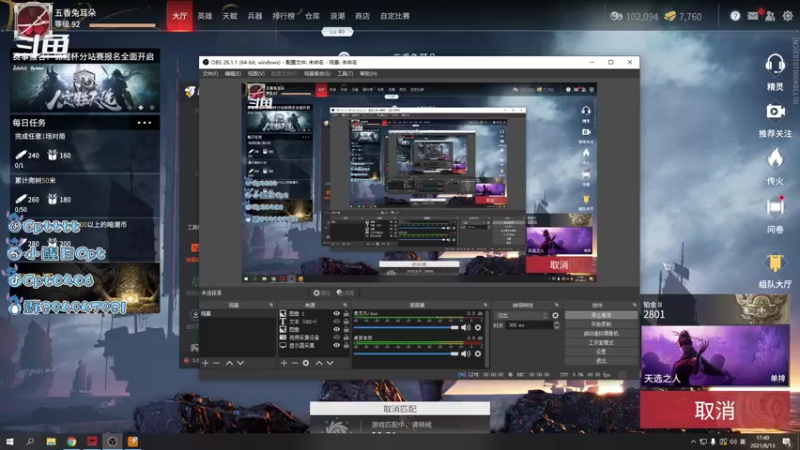Click the 取消匹配 button
The image size is (800, 450).
pos(399,409)
